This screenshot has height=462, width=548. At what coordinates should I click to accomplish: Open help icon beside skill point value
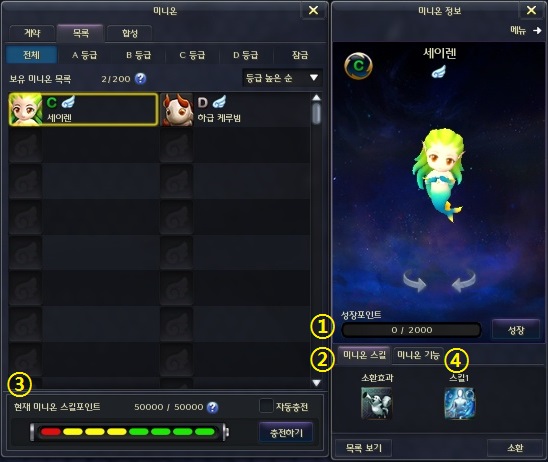pos(212,407)
